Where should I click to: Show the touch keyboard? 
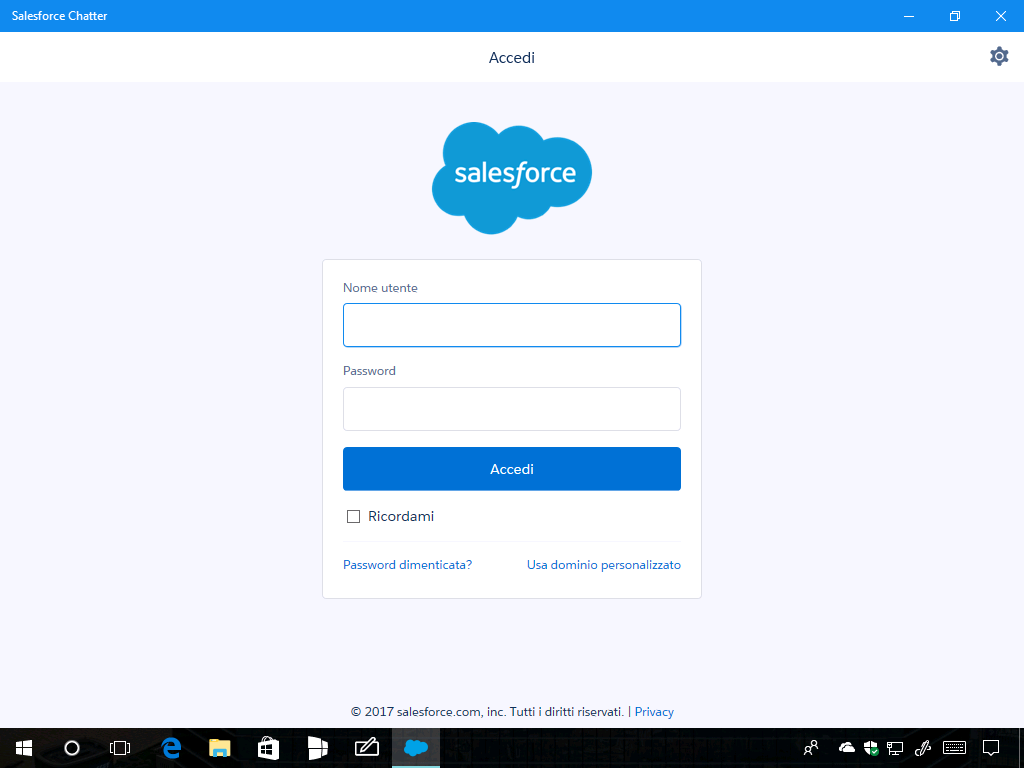pyautogui.click(x=954, y=748)
